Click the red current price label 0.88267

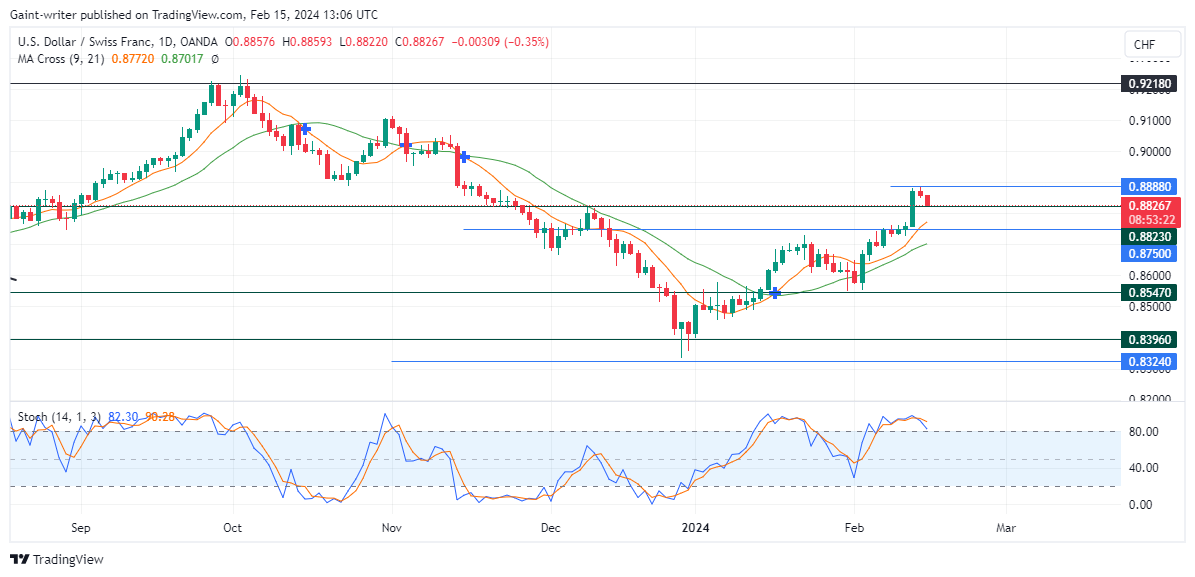pyautogui.click(x=1149, y=204)
